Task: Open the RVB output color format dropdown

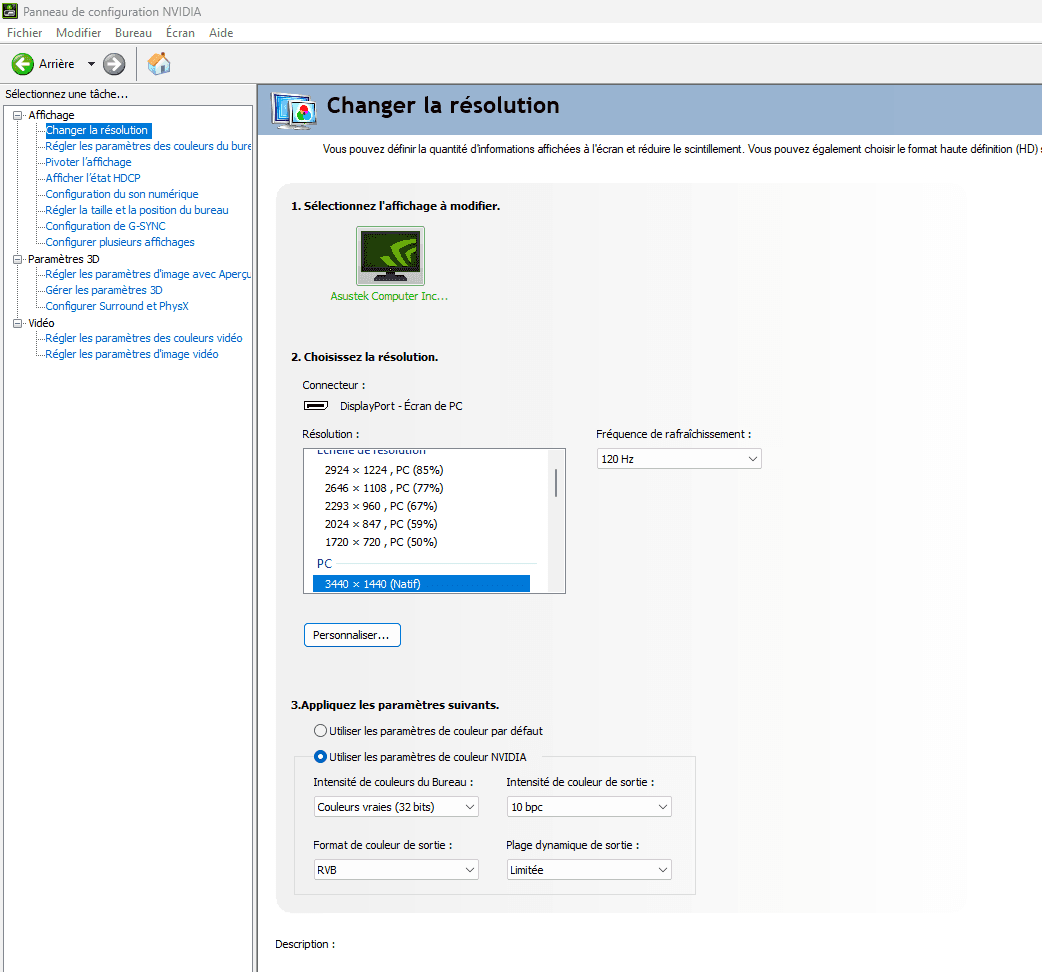Action: [396, 870]
